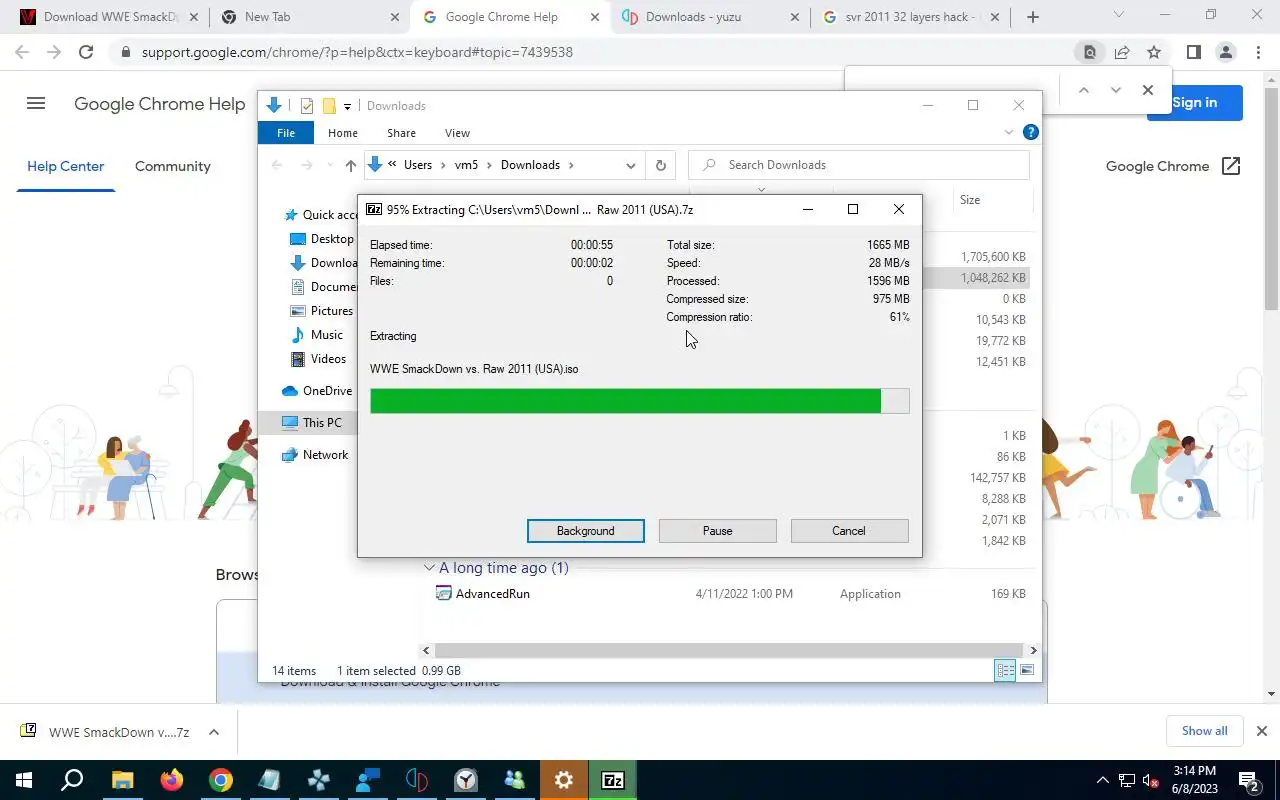
Task: Open the 7-Zip taskbar icon
Action: click(613, 780)
